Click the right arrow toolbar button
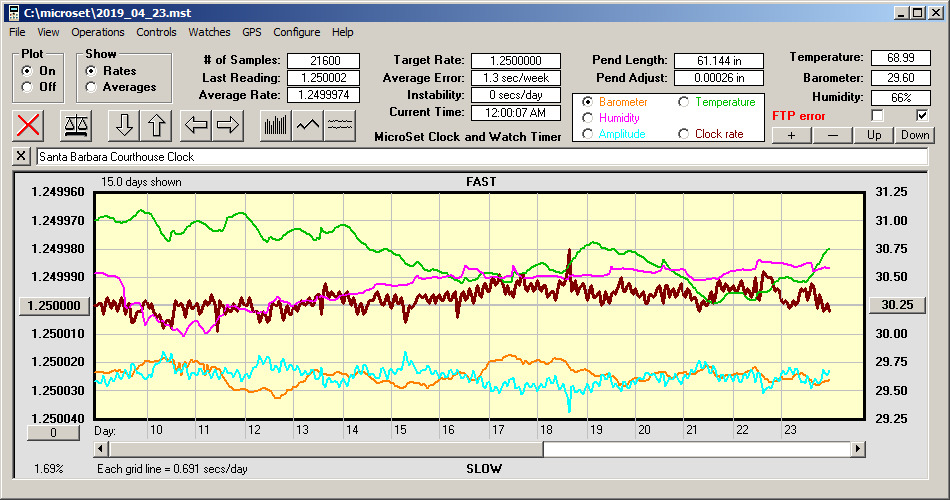The height and width of the screenshot is (500, 950). pos(228,125)
